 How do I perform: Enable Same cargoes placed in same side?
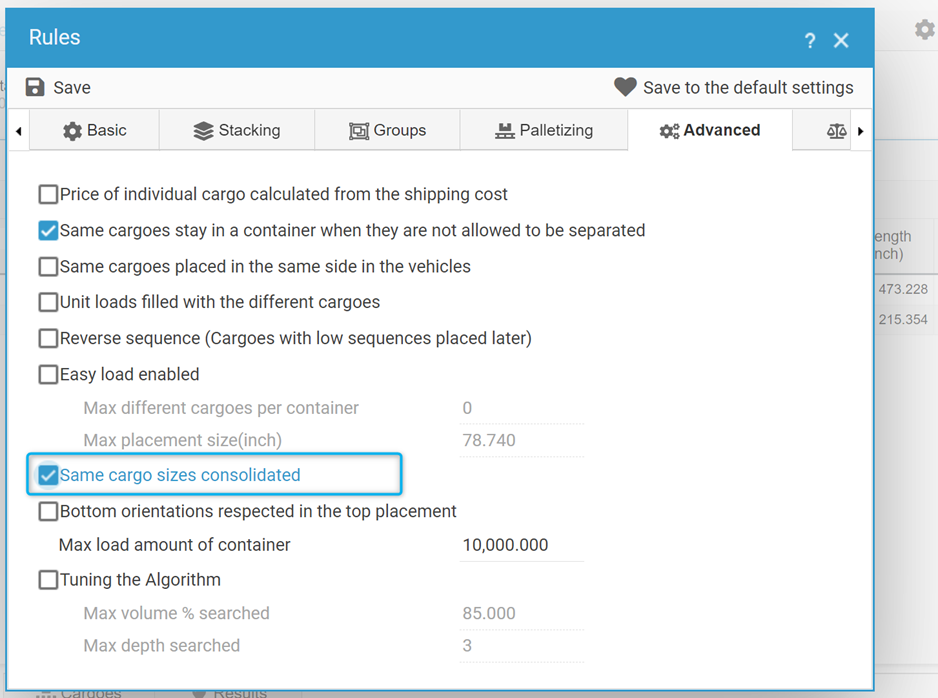[48, 266]
